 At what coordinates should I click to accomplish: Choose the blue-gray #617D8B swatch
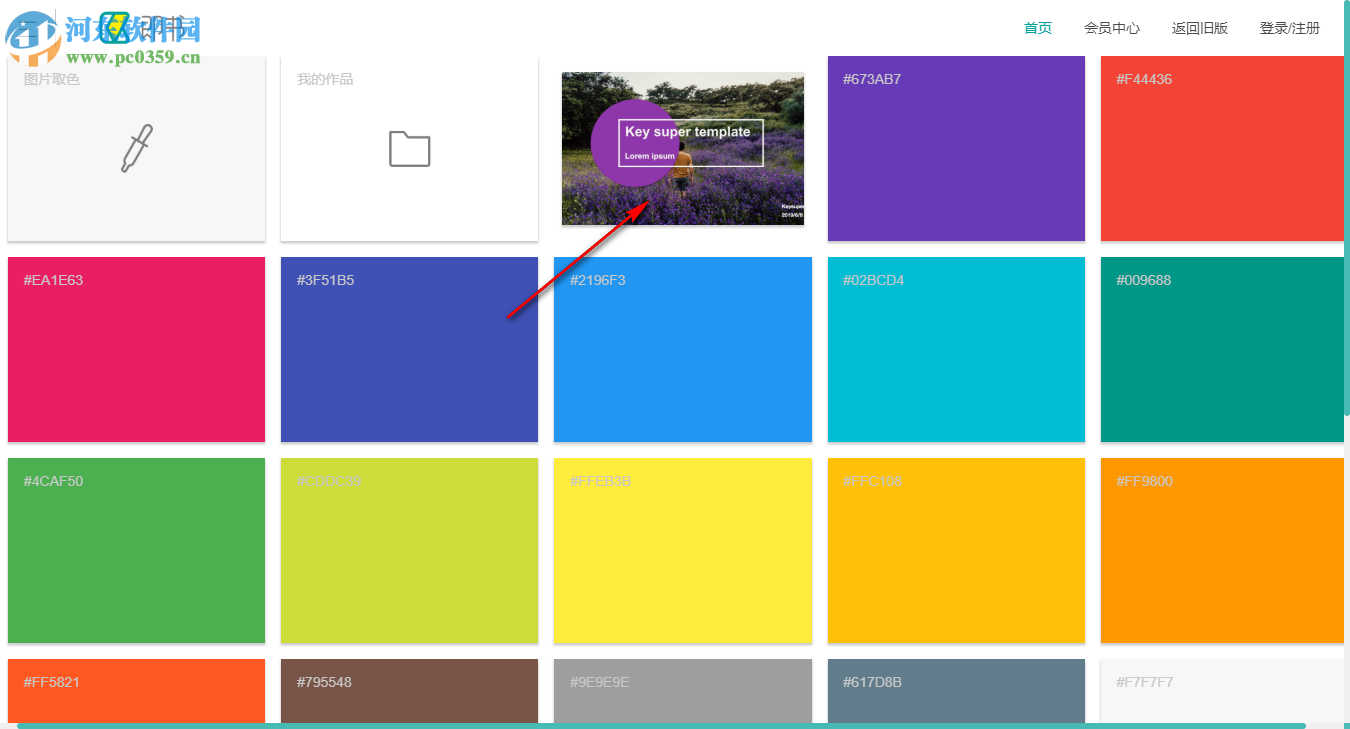click(x=956, y=690)
